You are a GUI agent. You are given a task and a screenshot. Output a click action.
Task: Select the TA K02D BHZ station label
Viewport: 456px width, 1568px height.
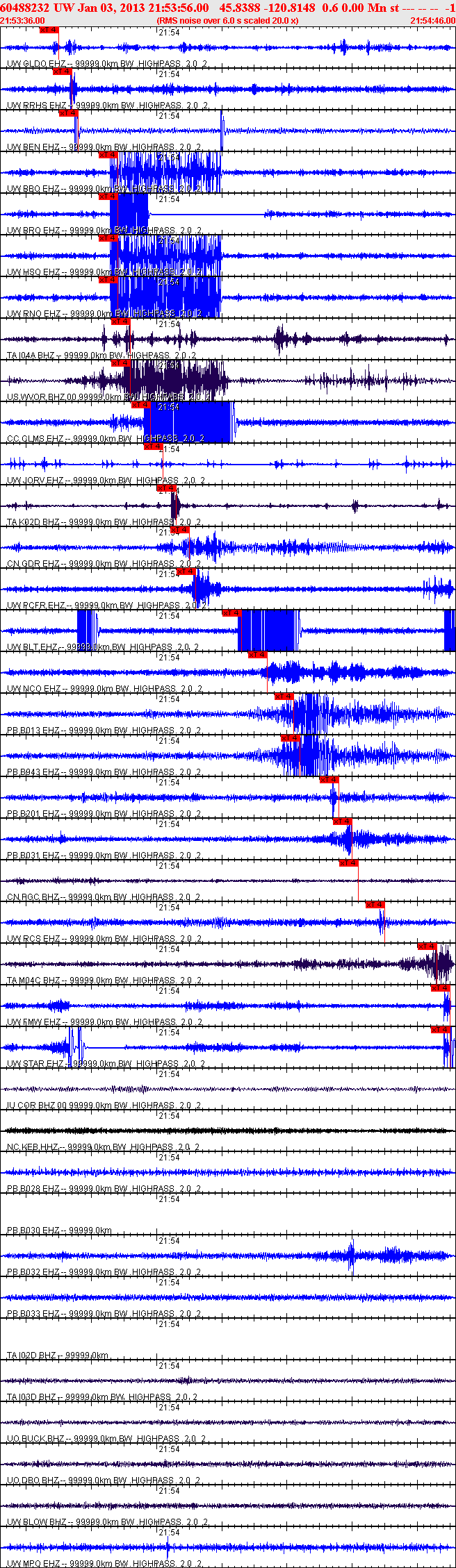[104, 522]
